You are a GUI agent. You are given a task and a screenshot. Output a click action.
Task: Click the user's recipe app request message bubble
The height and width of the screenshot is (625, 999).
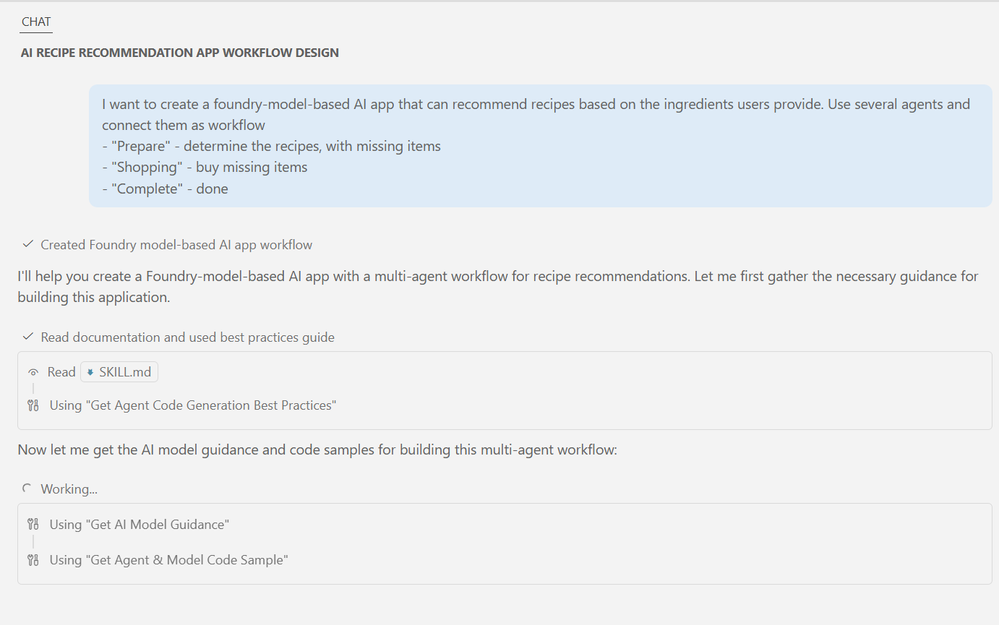click(540, 146)
